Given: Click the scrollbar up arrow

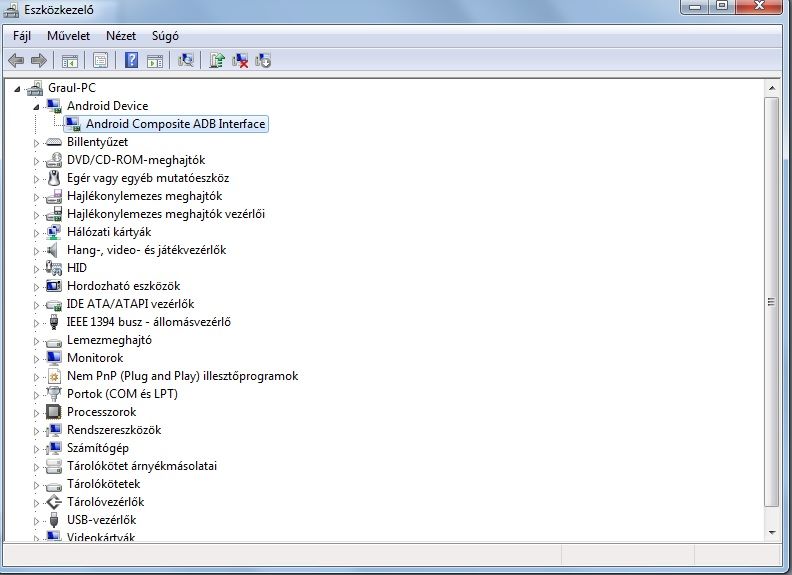Looking at the screenshot, I should tap(771, 88).
